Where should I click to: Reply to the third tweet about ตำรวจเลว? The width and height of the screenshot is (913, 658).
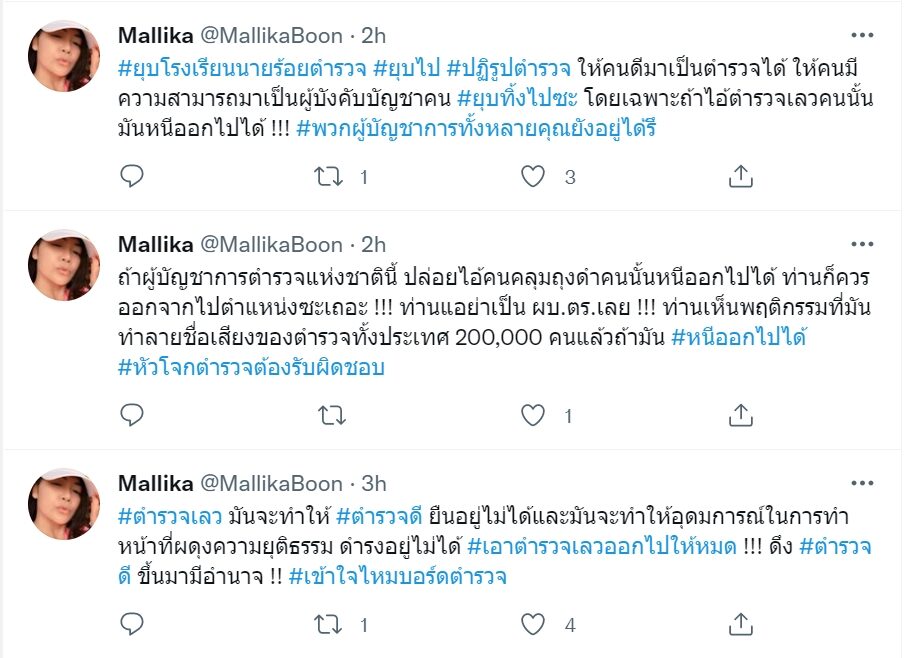tap(132, 625)
